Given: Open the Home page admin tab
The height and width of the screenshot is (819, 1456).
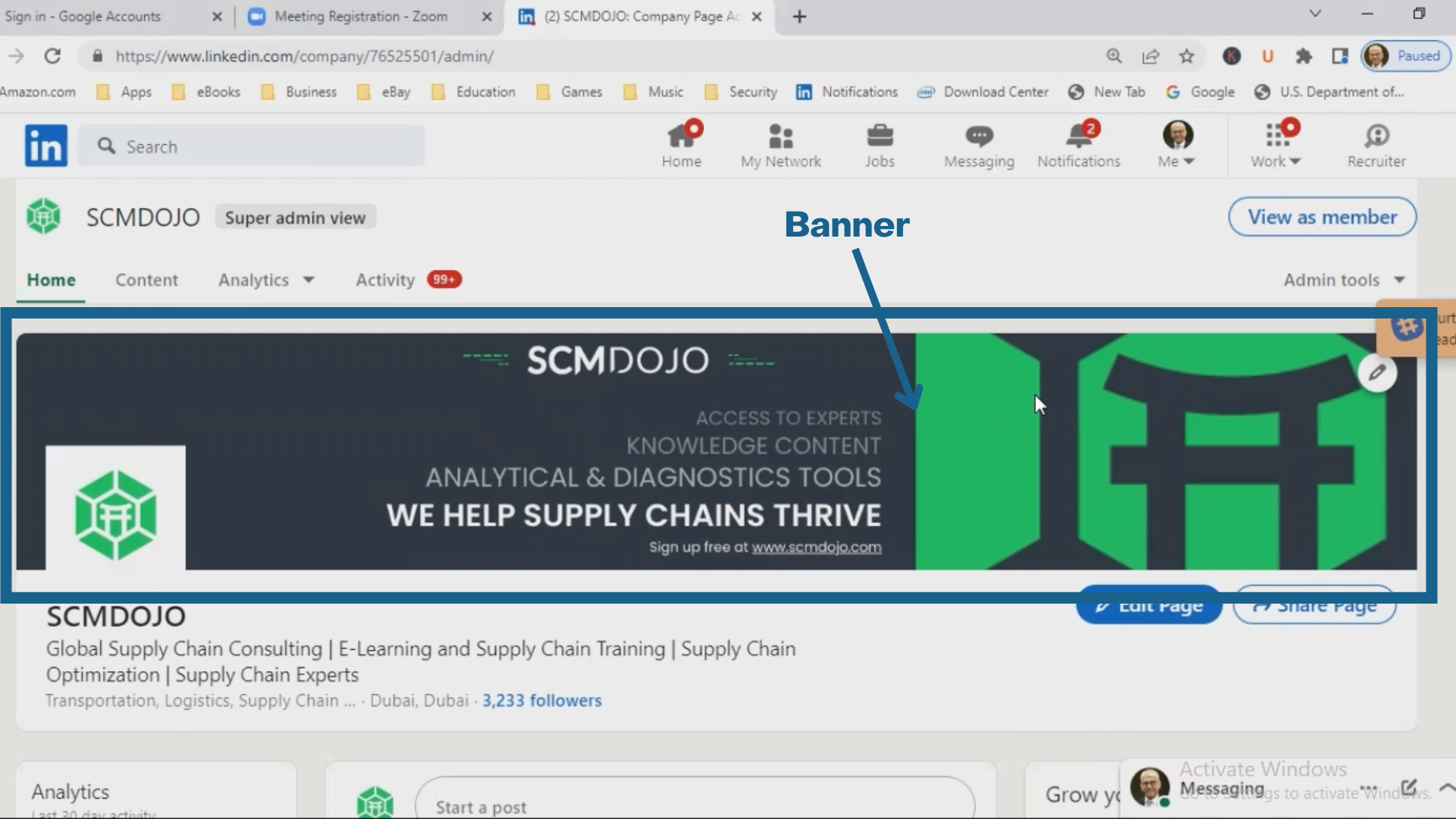Looking at the screenshot, I should tap(51, 280).
